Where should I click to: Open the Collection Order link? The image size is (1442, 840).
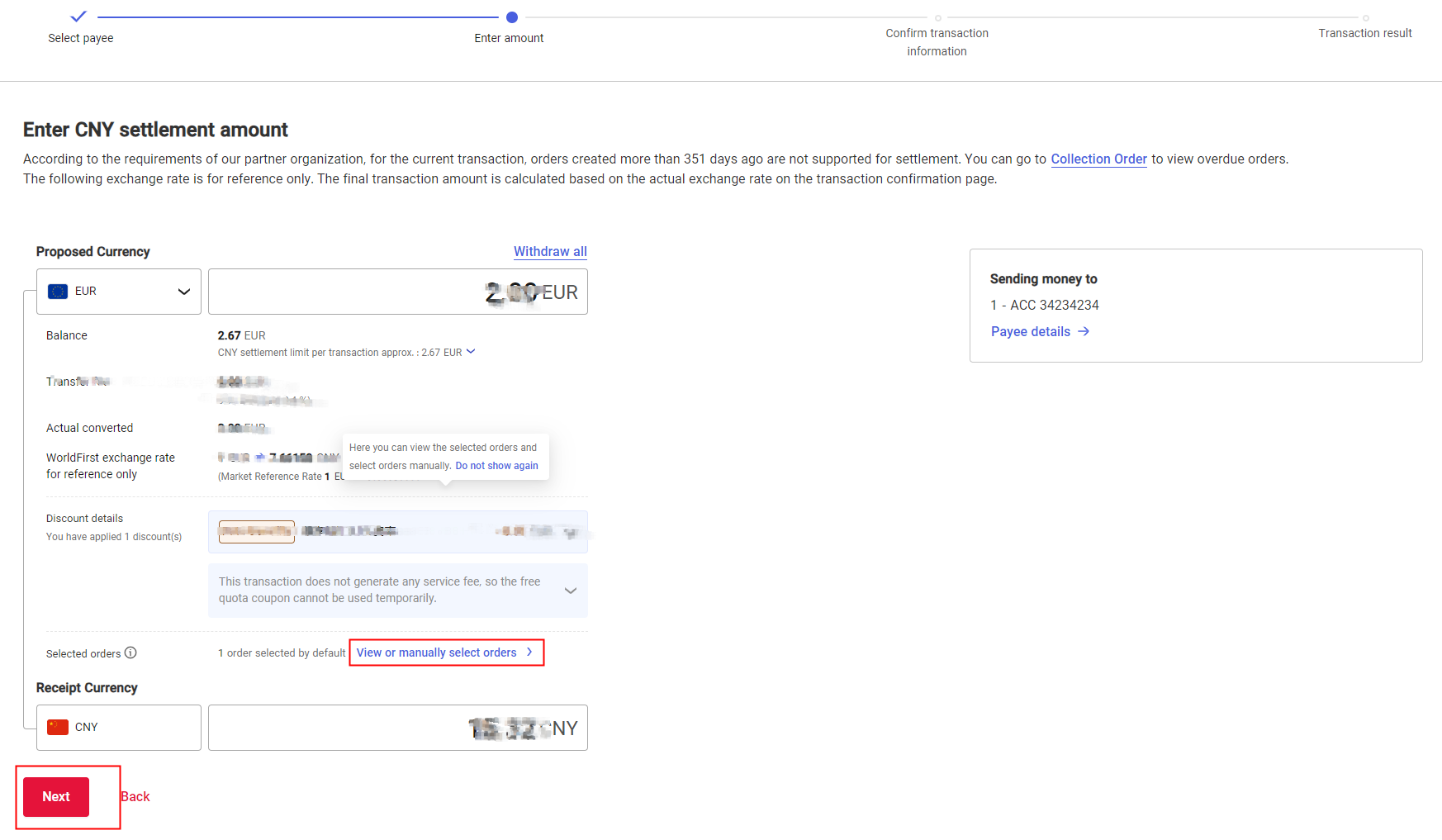pos(1098,159)
